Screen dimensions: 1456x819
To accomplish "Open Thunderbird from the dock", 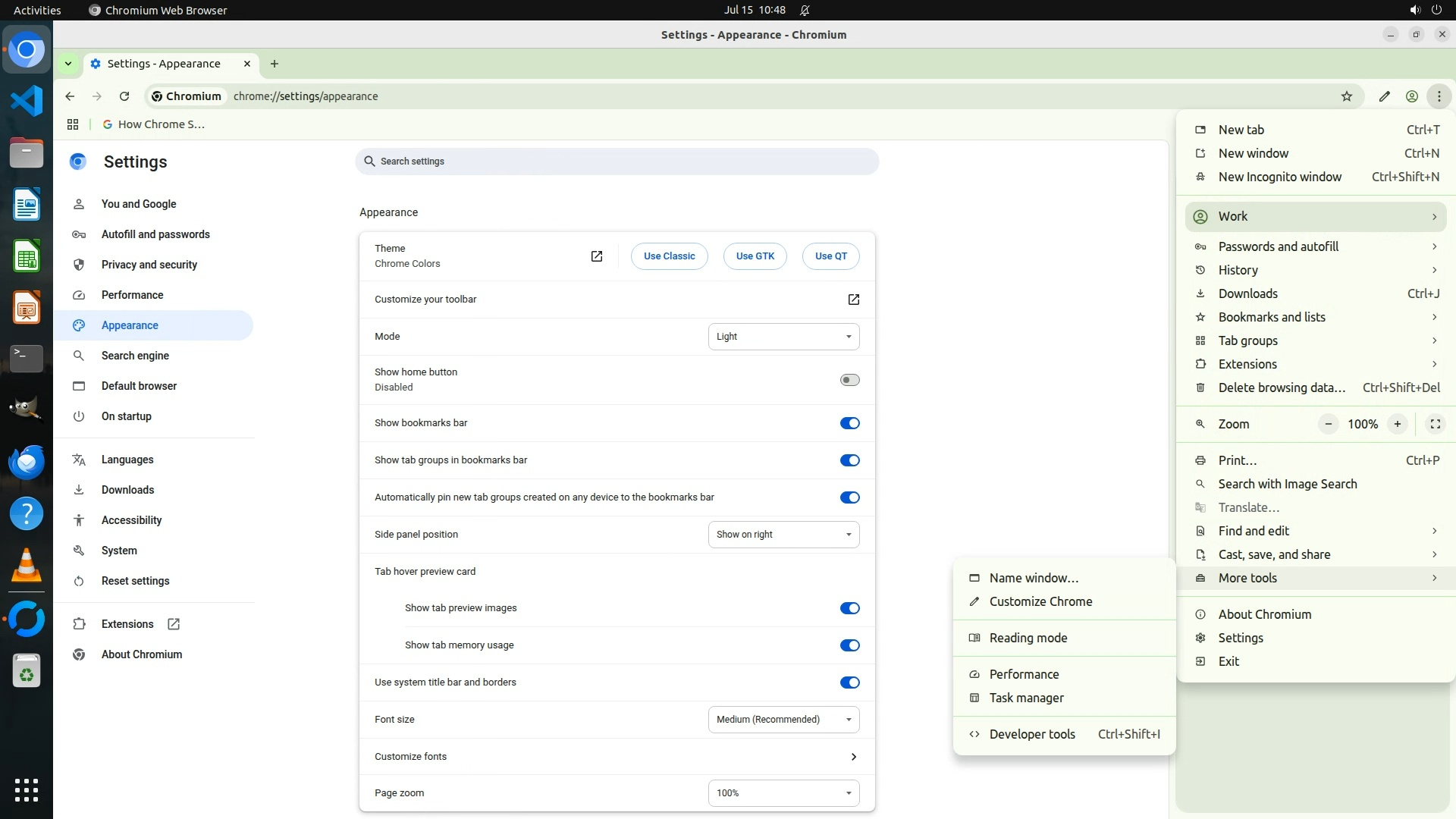I will pyautogui.click(x=27, y=462).
